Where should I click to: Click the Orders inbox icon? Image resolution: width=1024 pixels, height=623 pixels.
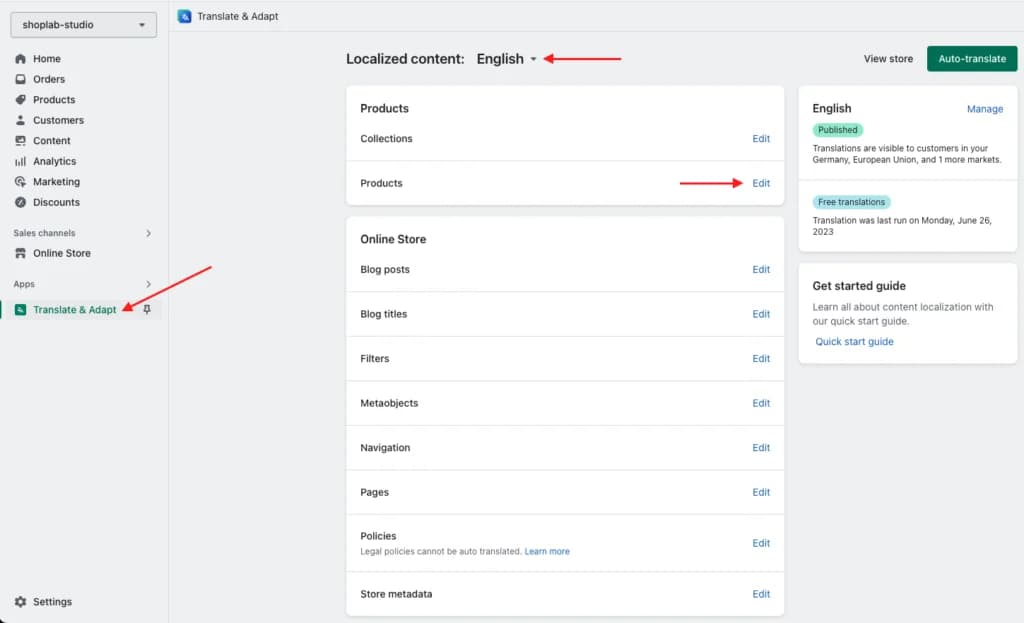click(20, 79)
